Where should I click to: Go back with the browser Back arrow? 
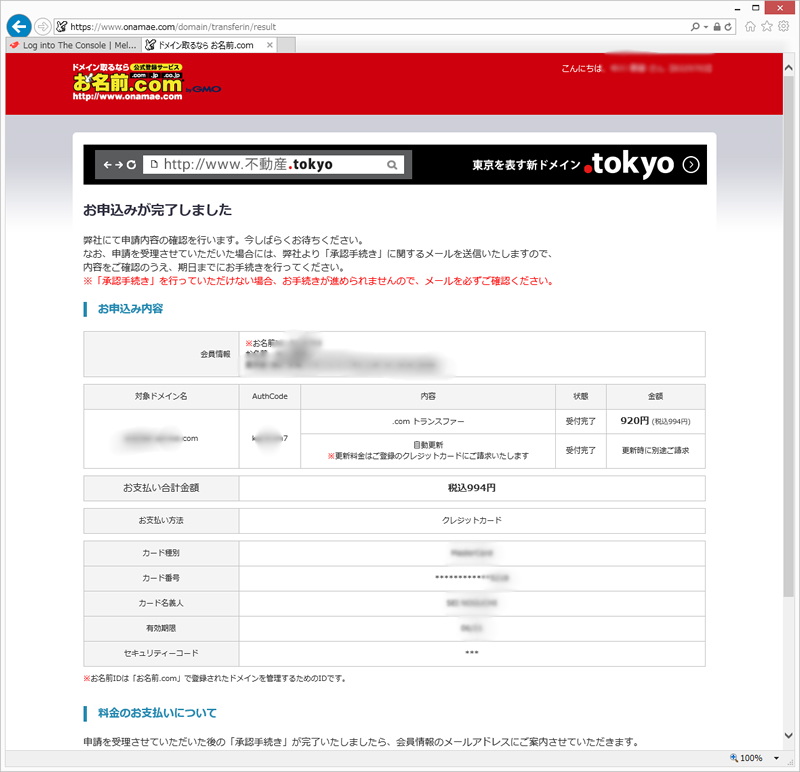(19, 26)
